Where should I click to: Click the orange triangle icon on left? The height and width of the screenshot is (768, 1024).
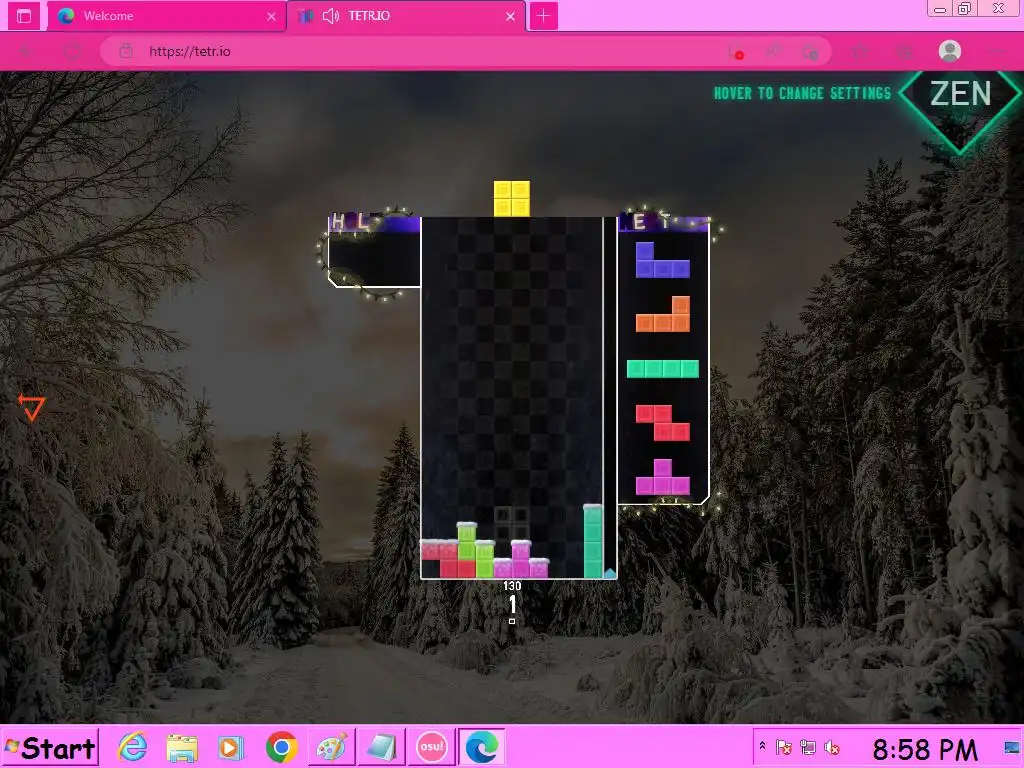point(31,408)
